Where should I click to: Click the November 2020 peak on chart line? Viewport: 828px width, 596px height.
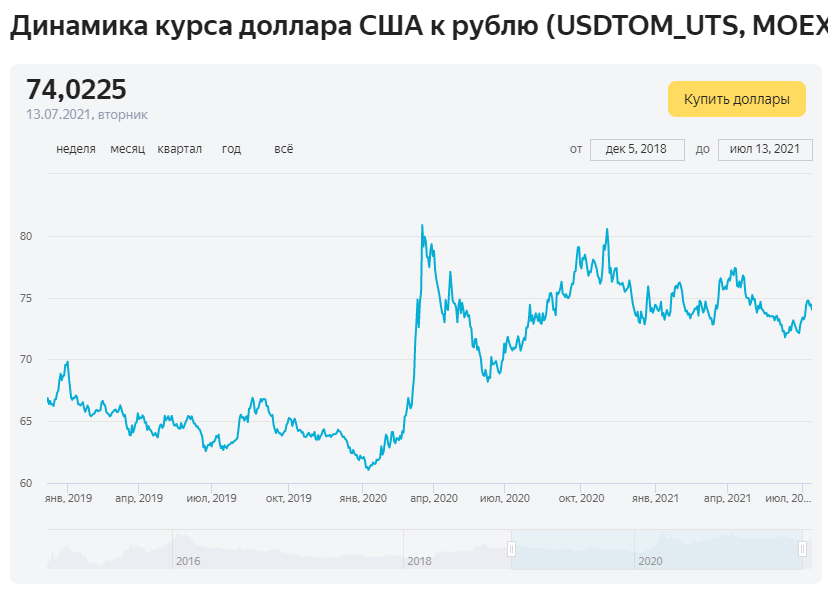pyautogui.click(x=607, y=229)
